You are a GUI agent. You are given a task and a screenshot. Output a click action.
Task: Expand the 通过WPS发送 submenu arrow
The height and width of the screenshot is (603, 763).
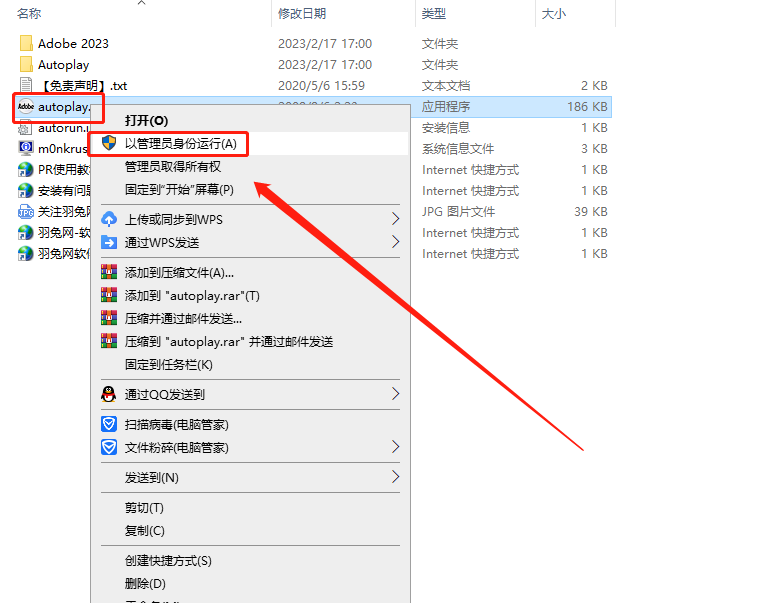coord(395,242)
